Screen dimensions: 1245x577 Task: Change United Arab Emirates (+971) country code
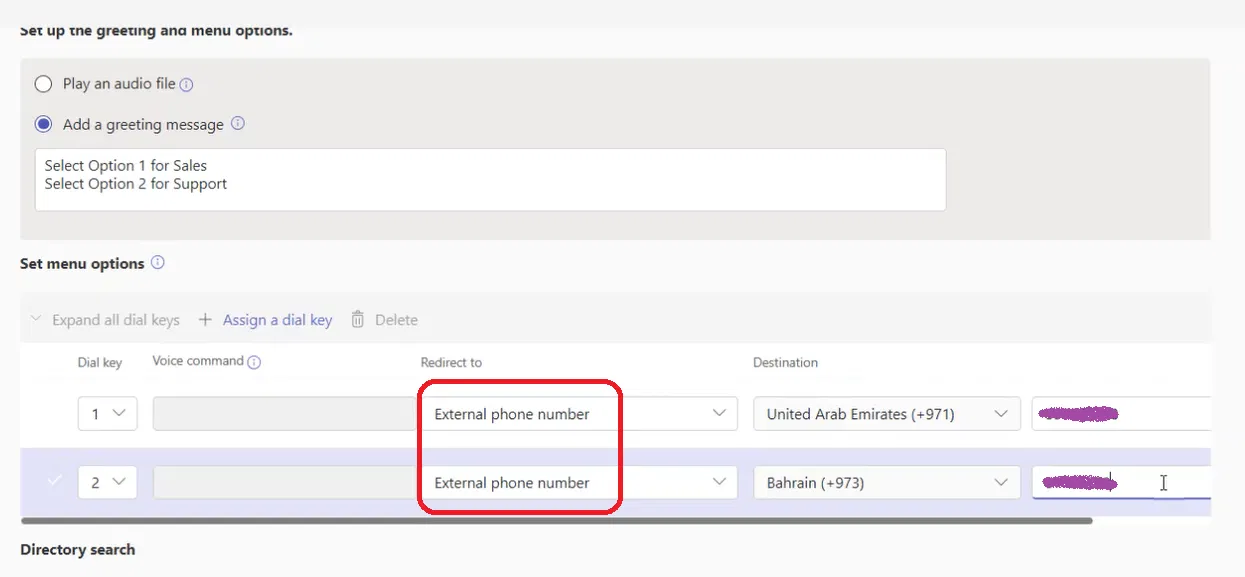pos(886,414)
